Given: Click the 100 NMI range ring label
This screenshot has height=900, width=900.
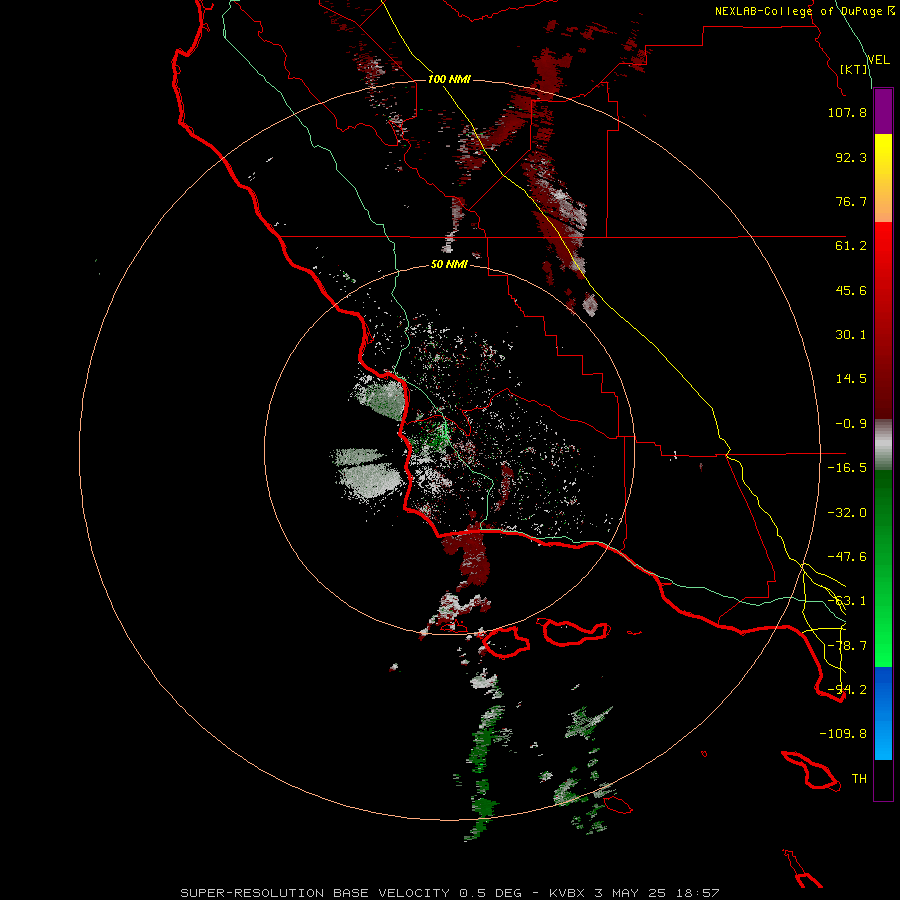Looking at the screenshot, I should pyautogui.click(x=449, y=79).
